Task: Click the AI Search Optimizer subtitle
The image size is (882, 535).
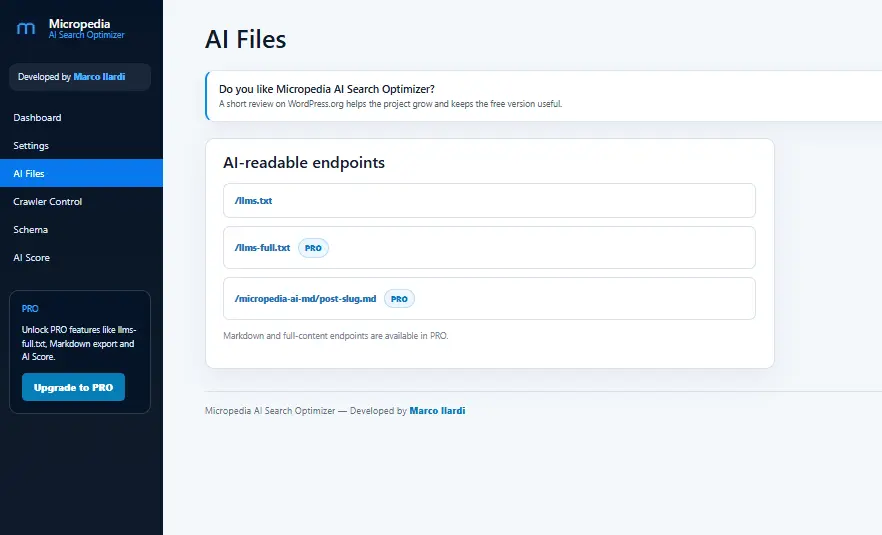Action: point(87,35)
